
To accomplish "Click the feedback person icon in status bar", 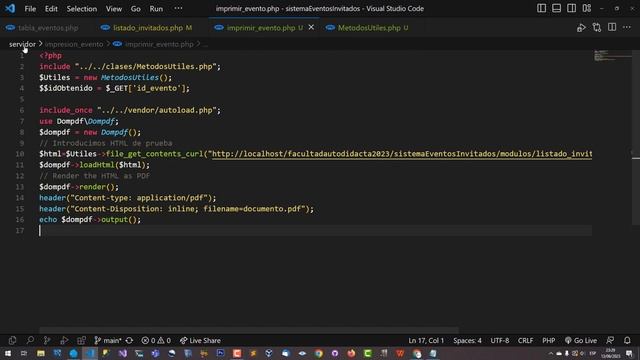I will (610, 340).
